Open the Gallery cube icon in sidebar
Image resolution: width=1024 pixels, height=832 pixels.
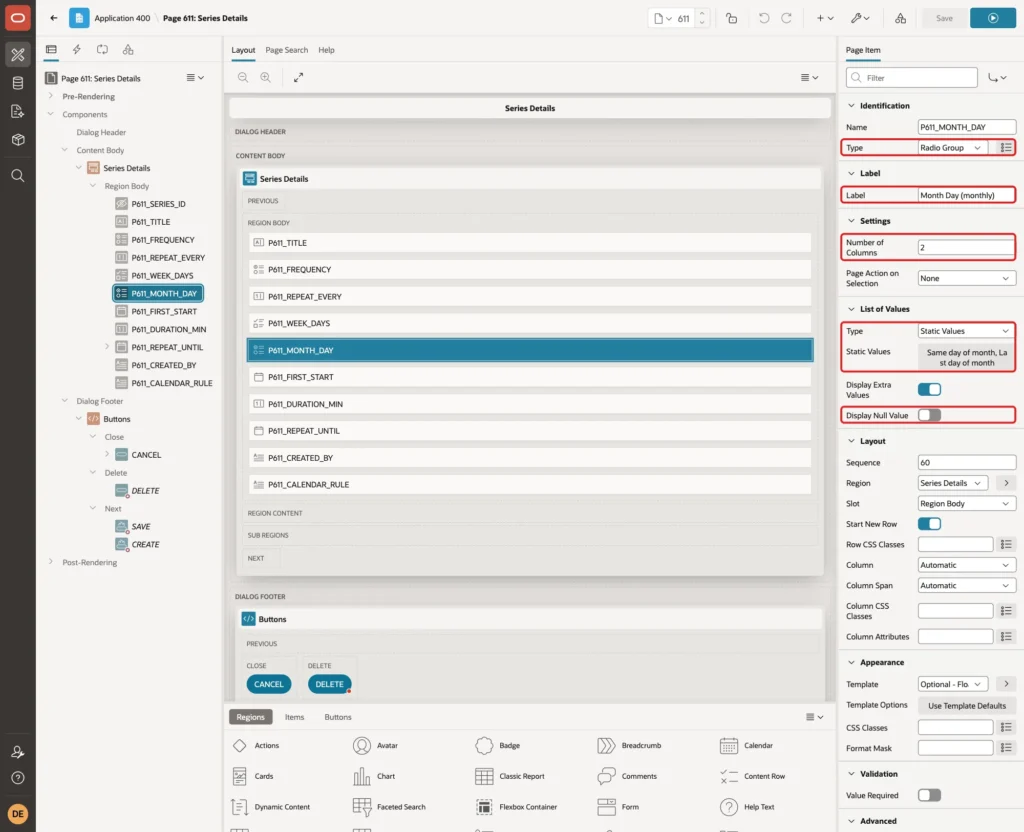tap(18, 139)
